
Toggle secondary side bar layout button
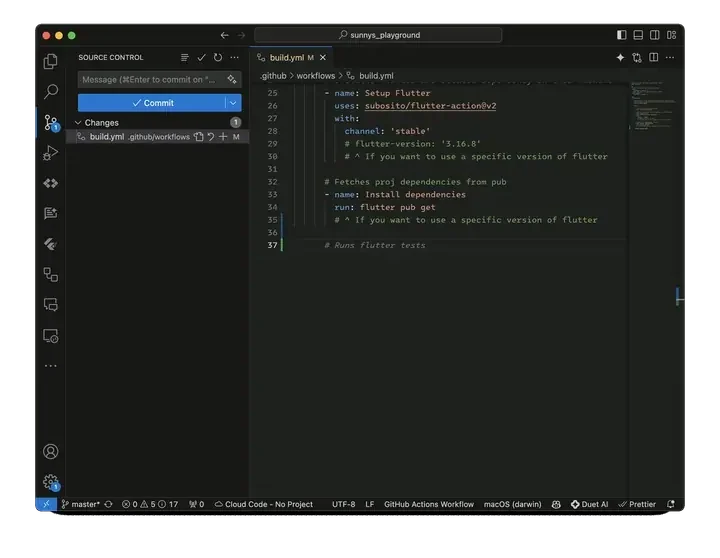[654, 35]
